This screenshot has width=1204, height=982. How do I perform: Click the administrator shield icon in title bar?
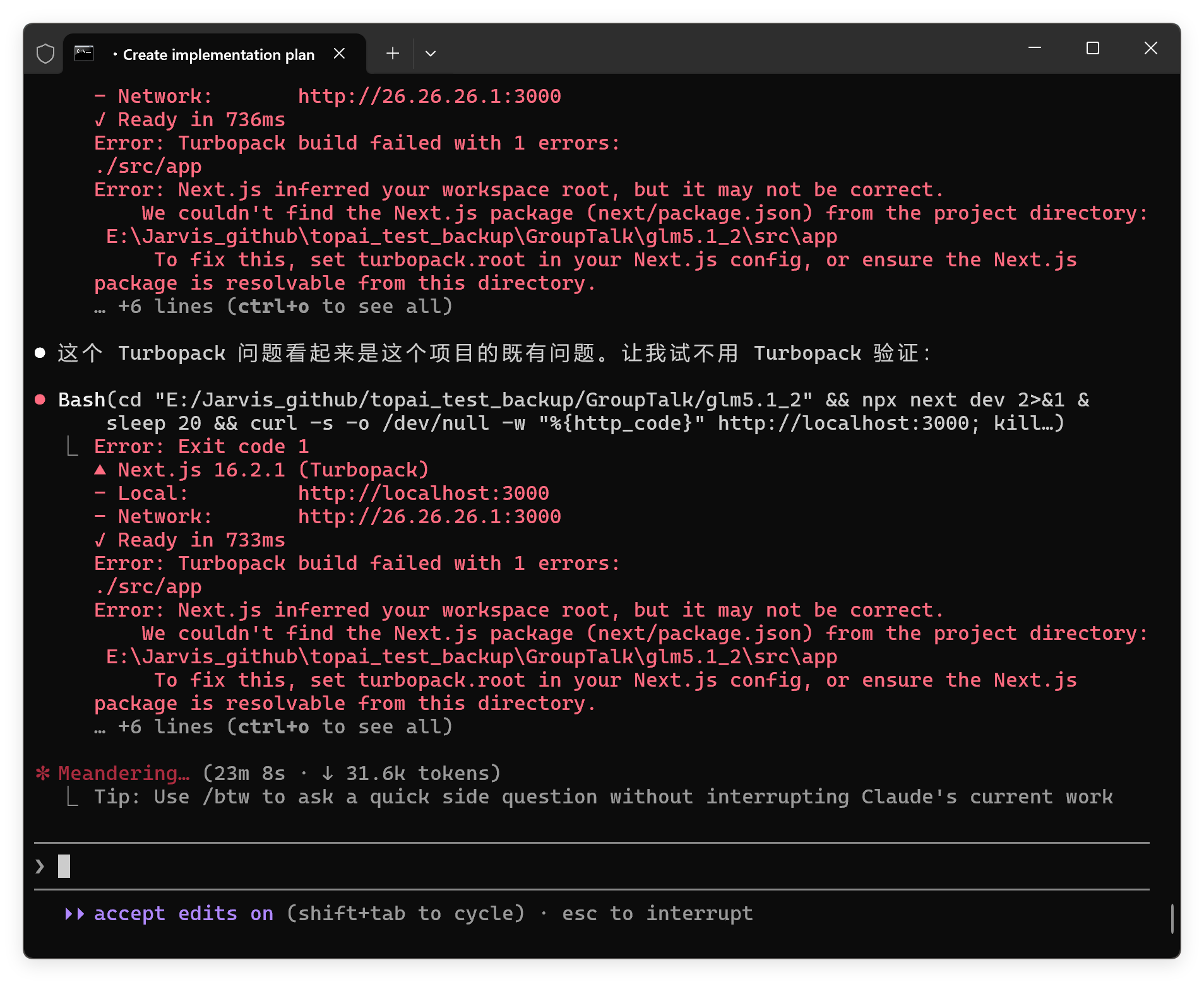[45, 54]
